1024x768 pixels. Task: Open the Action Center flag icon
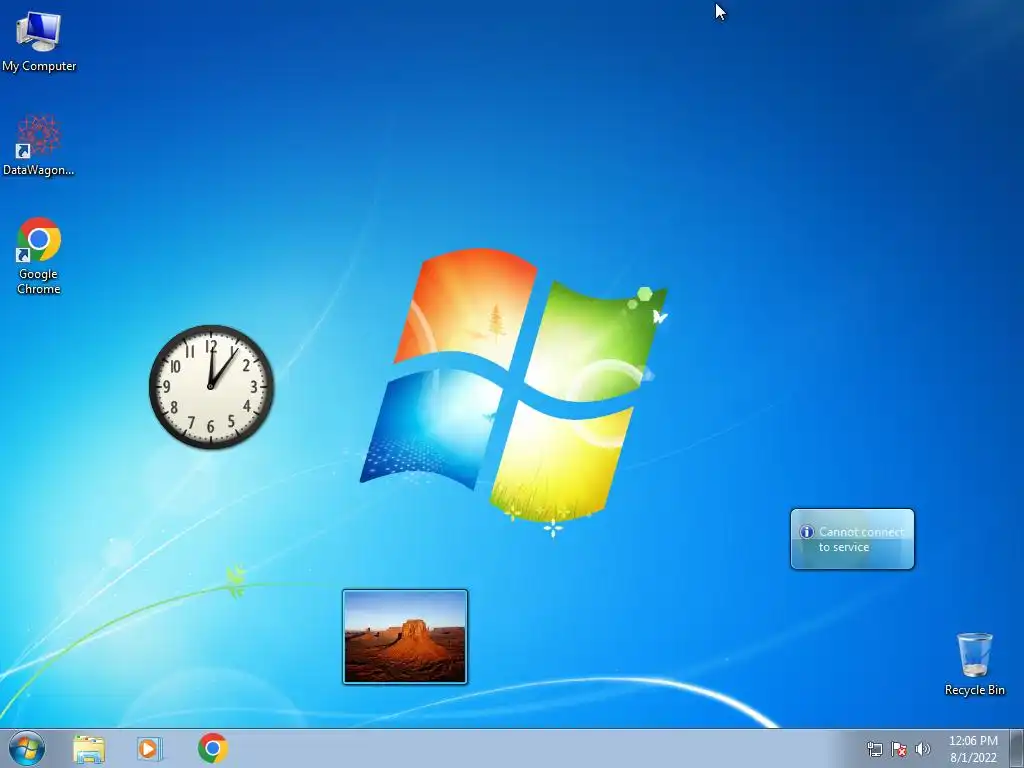coord(899,749)
